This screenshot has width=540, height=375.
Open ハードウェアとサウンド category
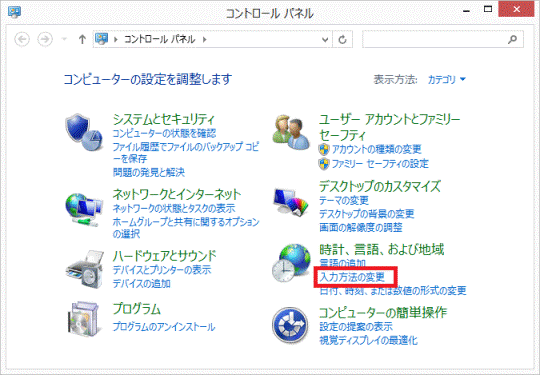[165, 256]
